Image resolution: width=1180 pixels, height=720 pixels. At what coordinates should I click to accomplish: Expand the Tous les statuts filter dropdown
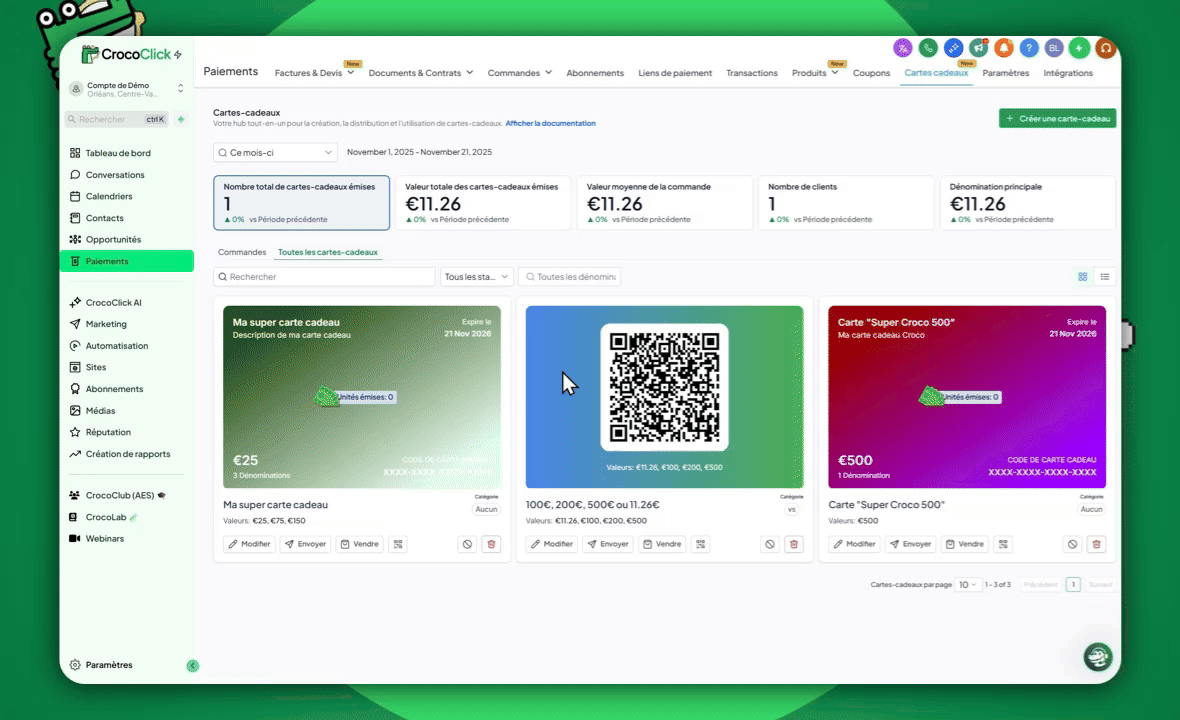476,277
